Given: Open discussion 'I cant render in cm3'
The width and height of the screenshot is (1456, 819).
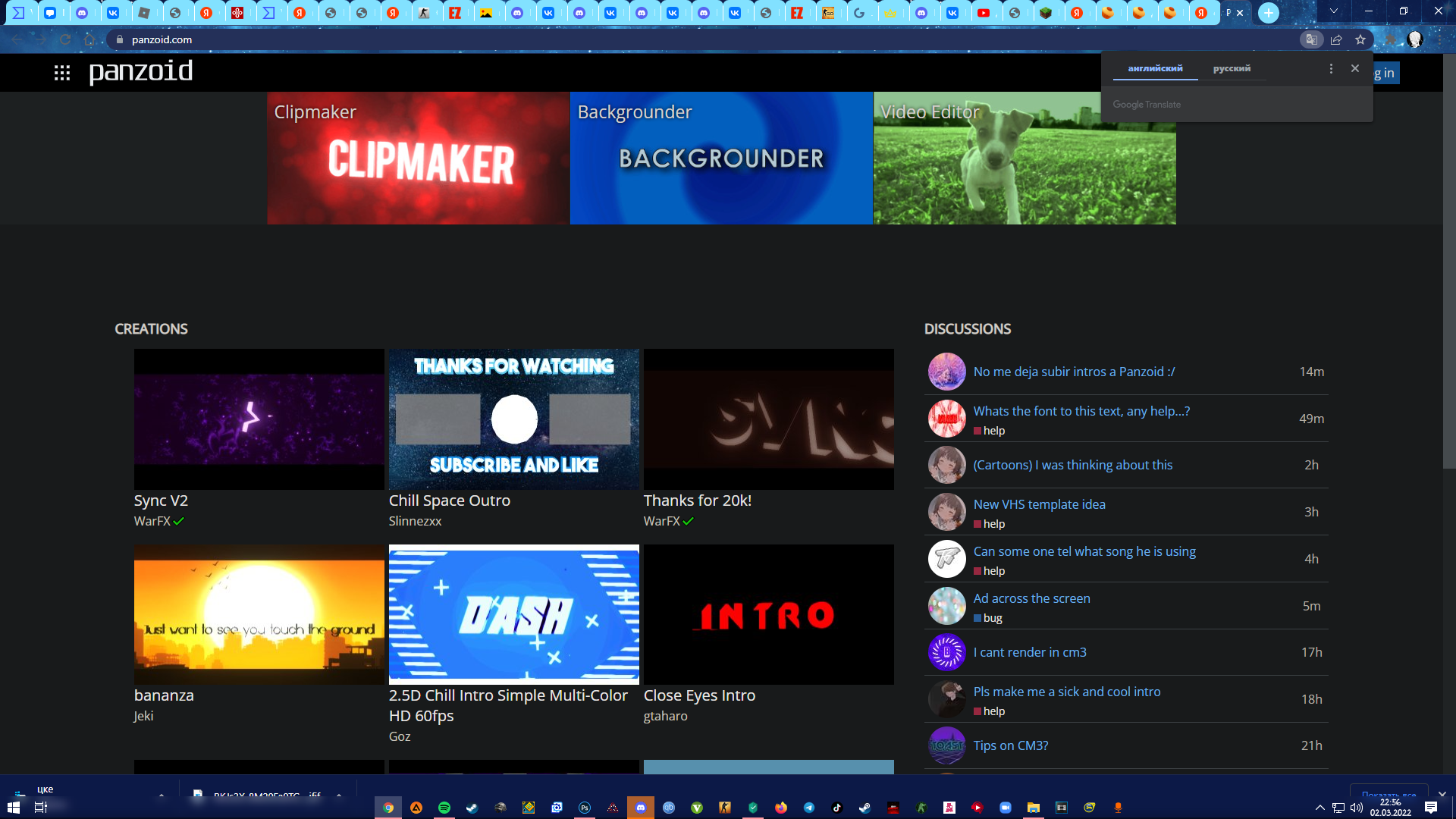Looking at the screenshot, I should coord(1030,652).
